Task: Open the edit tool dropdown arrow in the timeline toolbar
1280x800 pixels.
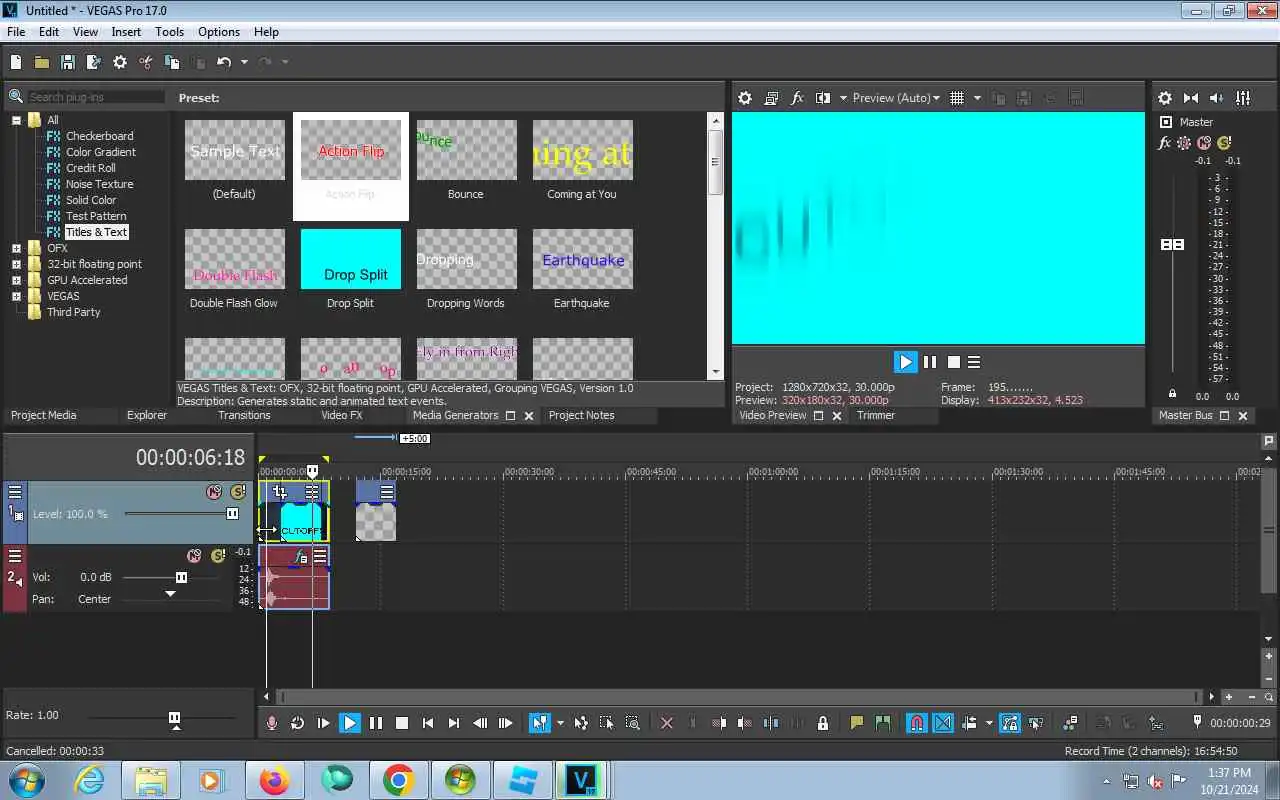Action: (560, 723)
